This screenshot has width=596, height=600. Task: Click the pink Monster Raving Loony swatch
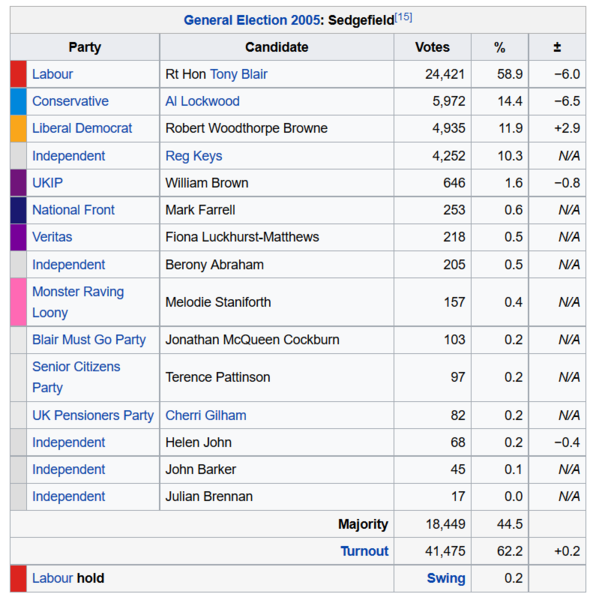pos(18,302)
